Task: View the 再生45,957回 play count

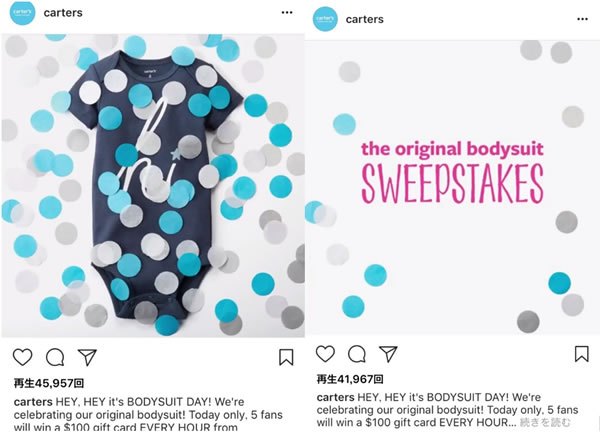Action: pyautogui.click(x=49, y=383)
